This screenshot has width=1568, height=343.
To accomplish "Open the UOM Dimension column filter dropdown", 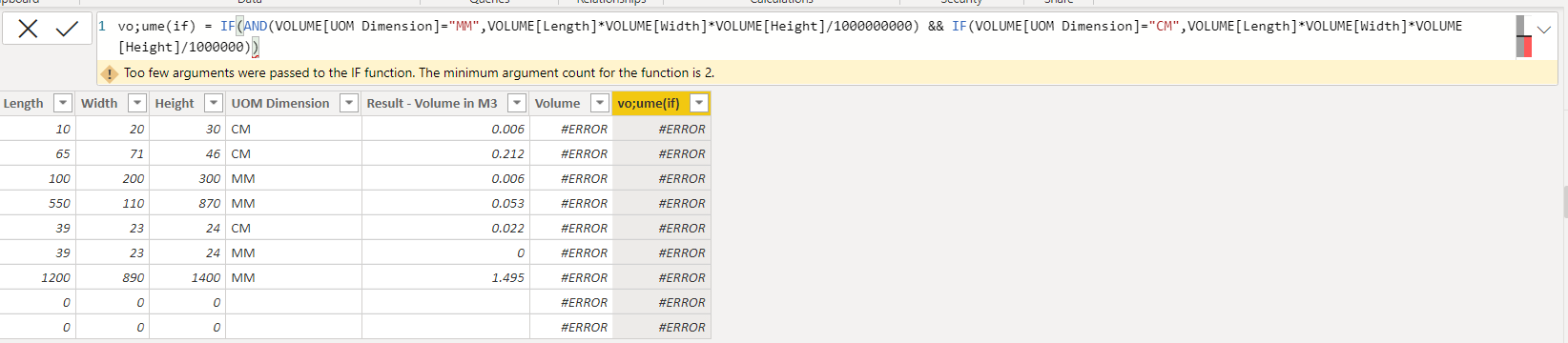I will pyautogui.click(x=349, y=103).
